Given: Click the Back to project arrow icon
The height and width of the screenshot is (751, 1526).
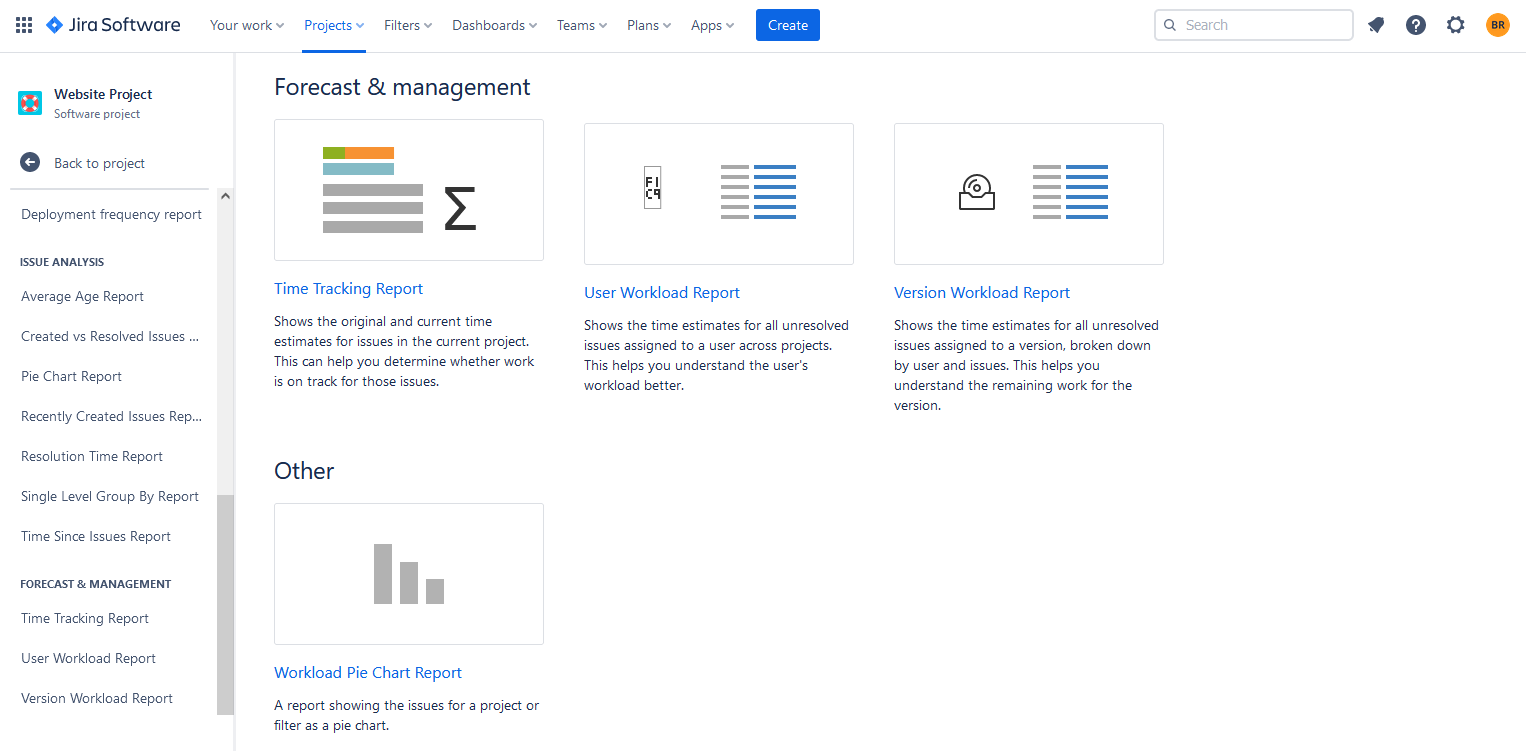Looking at the screenshot, I should (x=30, y=162).
